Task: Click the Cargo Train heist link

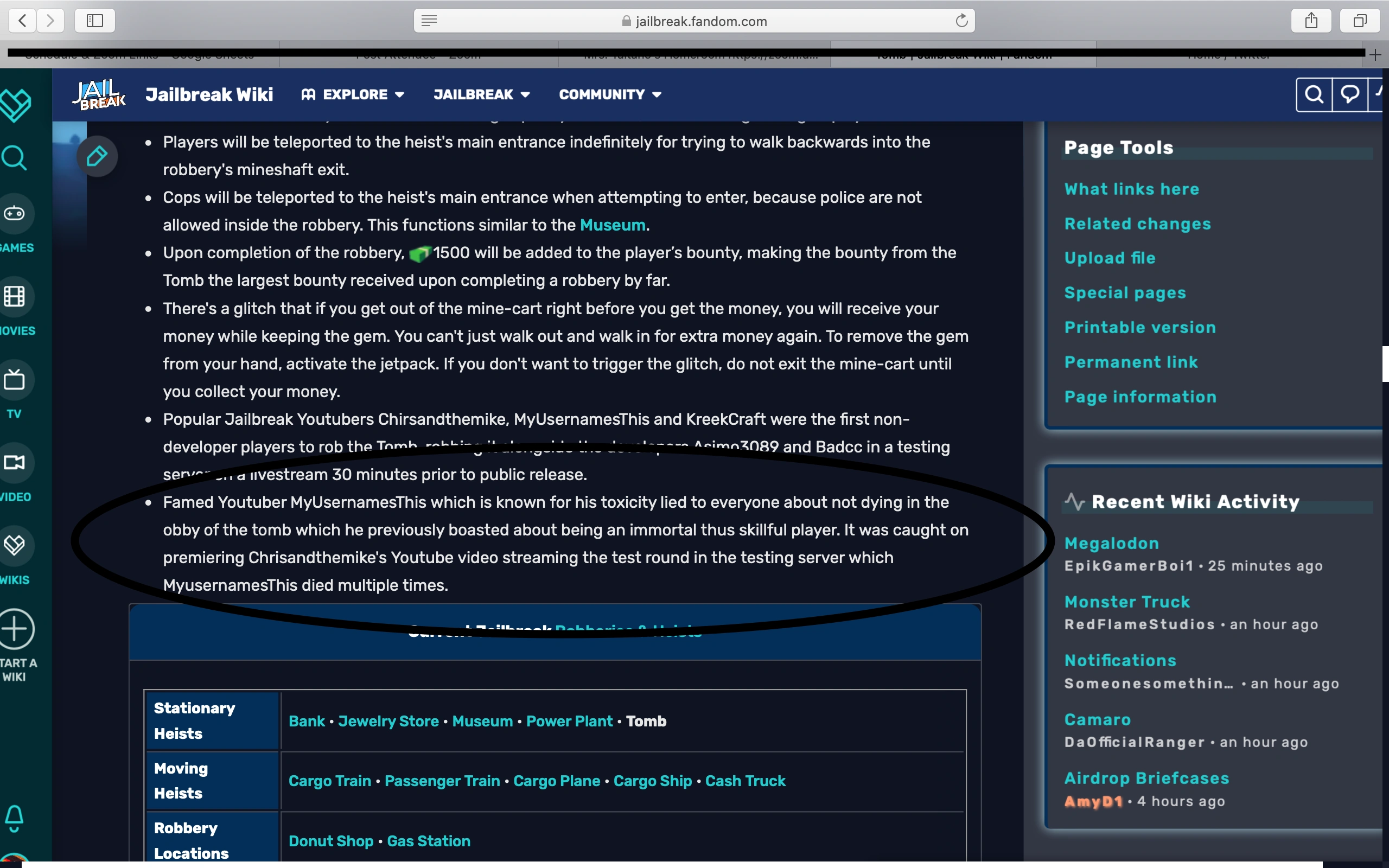Action: pos(329,781)
